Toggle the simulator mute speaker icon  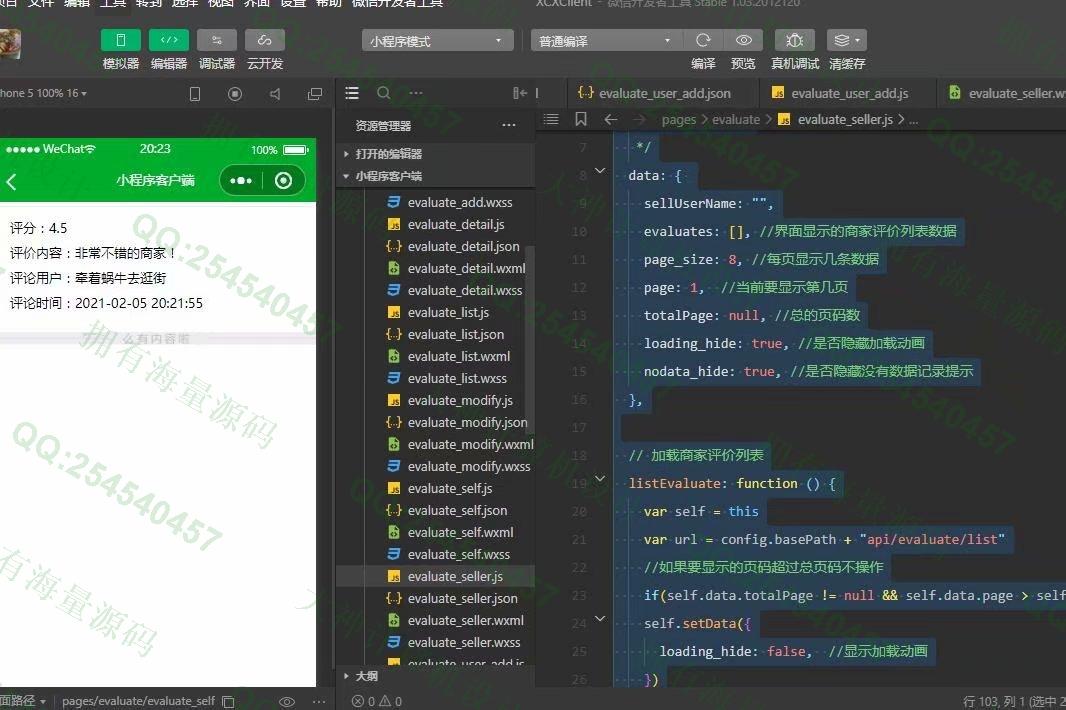275,94
